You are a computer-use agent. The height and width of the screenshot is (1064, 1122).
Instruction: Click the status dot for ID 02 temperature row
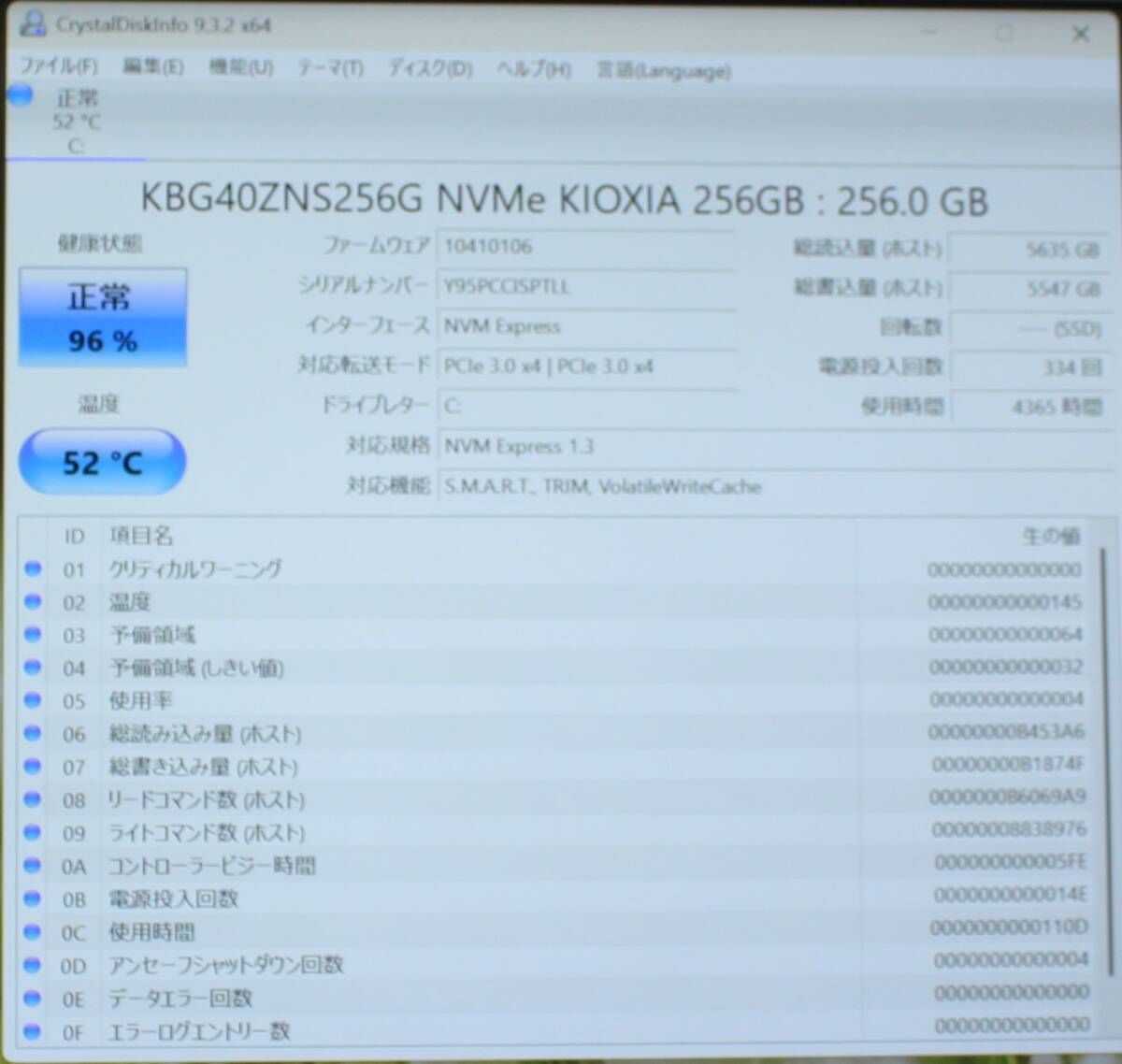(x=33, y=602)
